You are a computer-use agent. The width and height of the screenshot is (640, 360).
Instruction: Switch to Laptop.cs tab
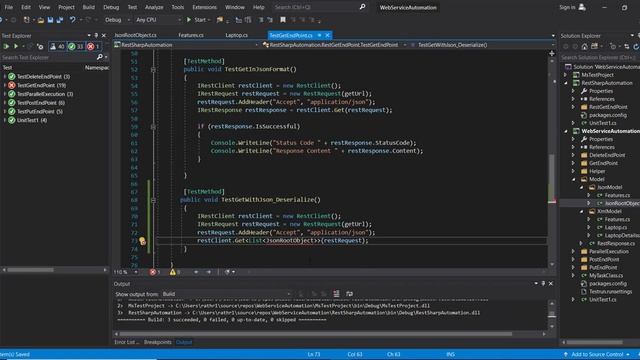click(236, 36)
